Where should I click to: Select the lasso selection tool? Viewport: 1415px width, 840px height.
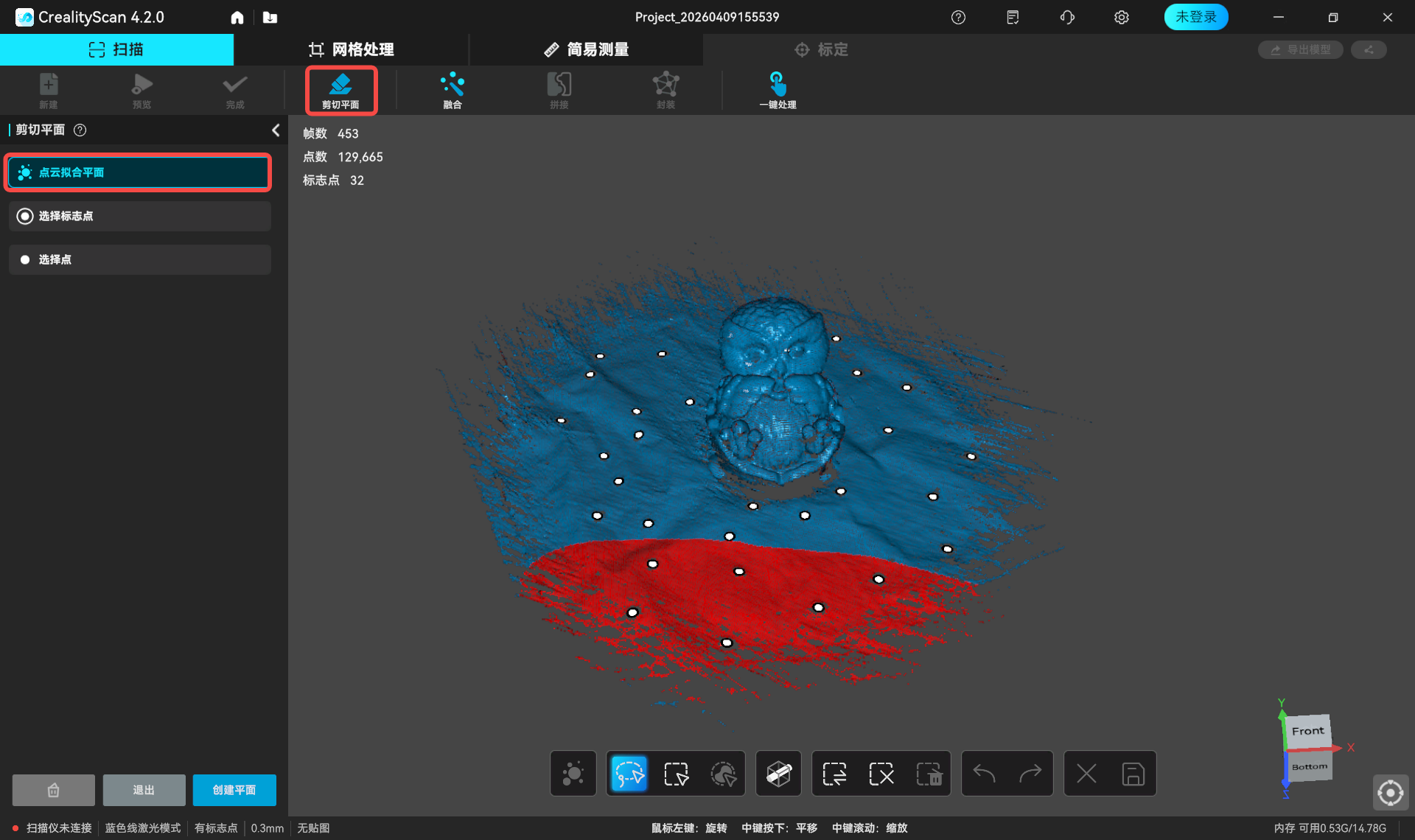(x=629, y=774)
